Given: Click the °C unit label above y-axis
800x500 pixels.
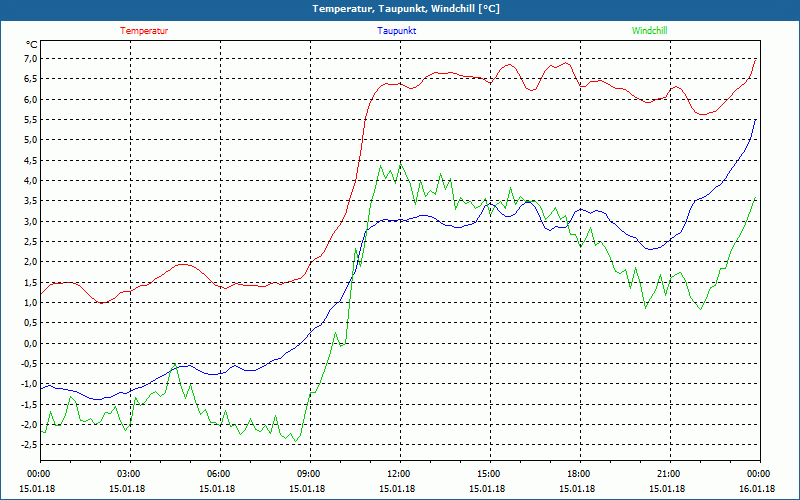Looking at the screenshot, I should coord(32,45).
